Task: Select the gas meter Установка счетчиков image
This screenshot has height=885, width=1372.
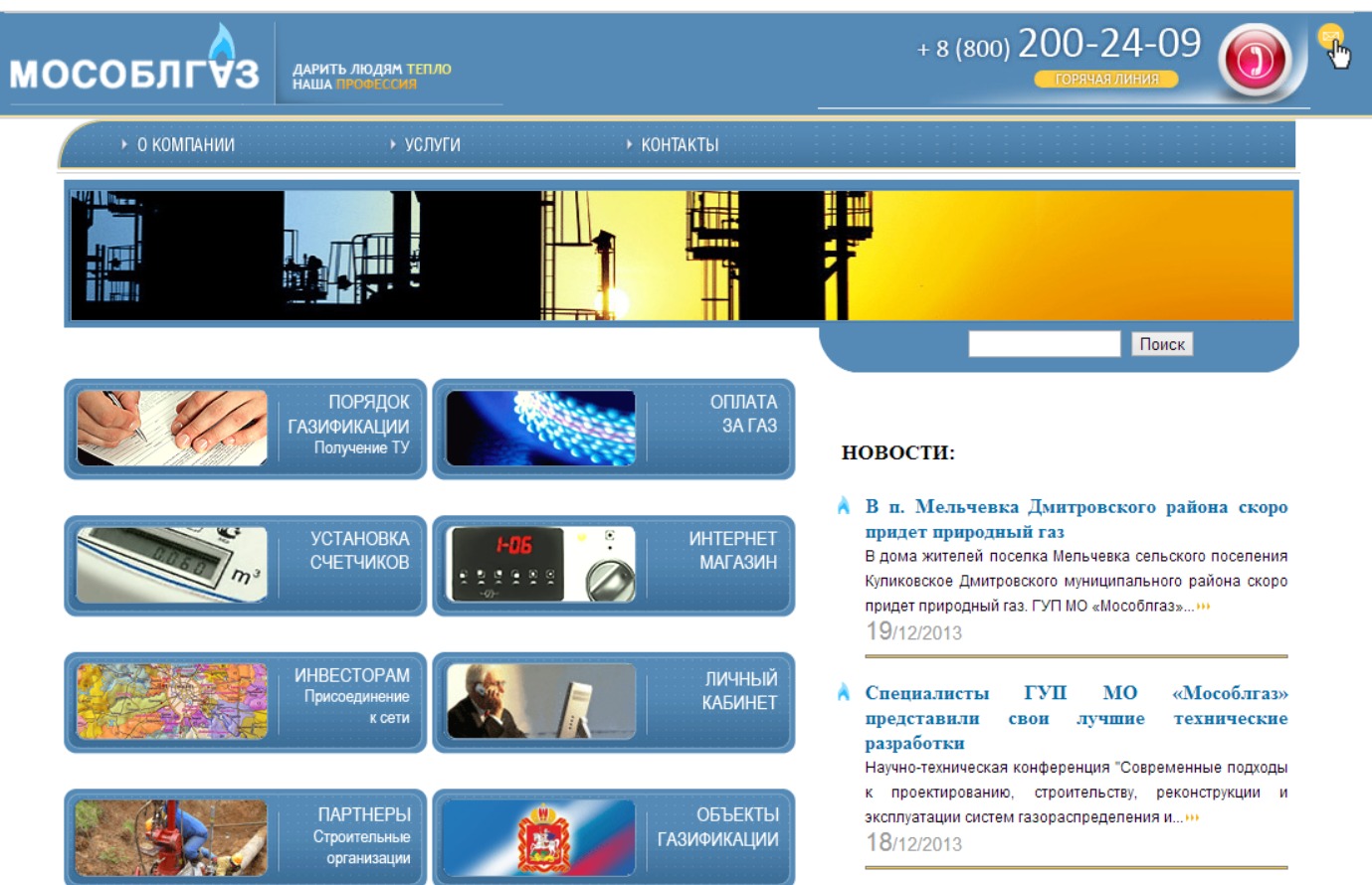Action: click(172, 565)
